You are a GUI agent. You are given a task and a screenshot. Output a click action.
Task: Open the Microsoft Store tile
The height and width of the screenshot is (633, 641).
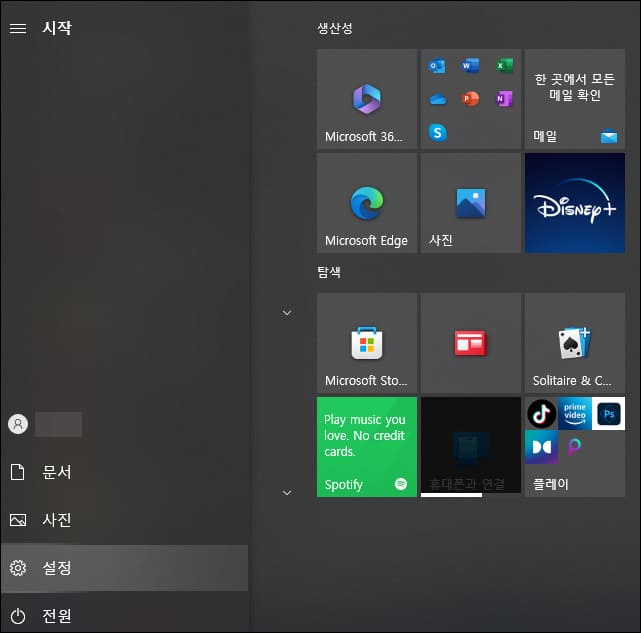(367, 343)
